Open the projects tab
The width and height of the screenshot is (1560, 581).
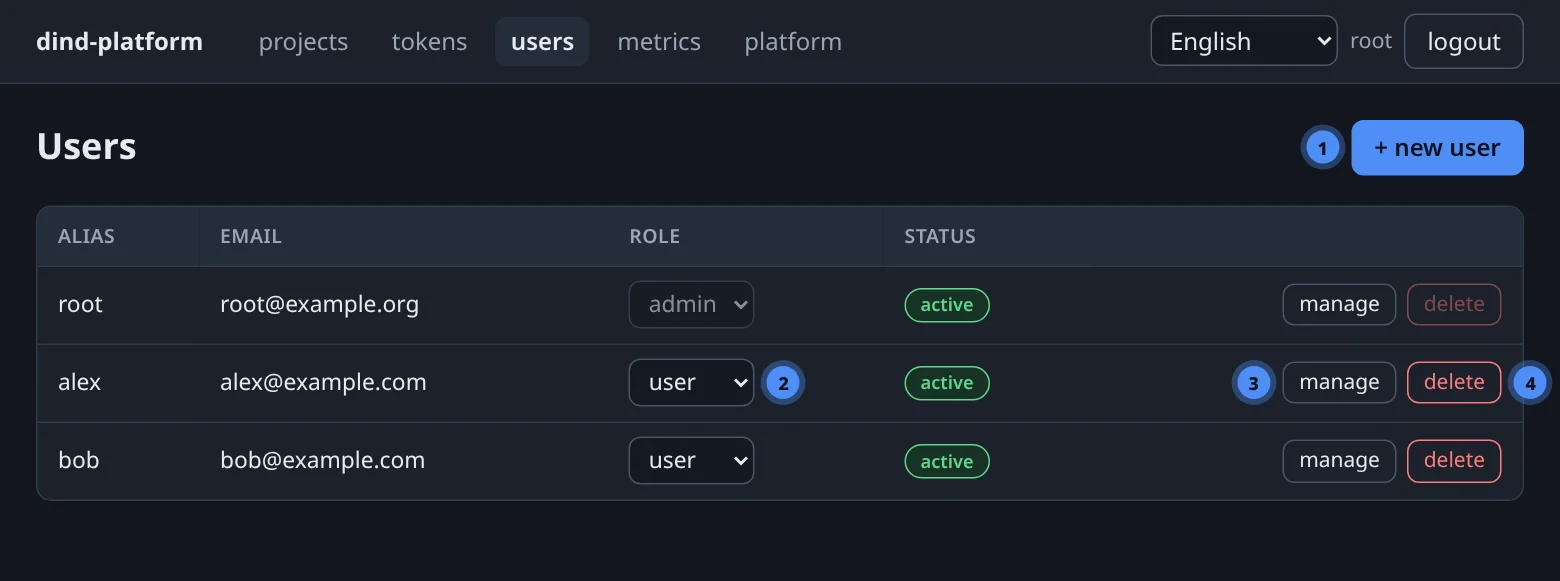[x=303, y=42]
